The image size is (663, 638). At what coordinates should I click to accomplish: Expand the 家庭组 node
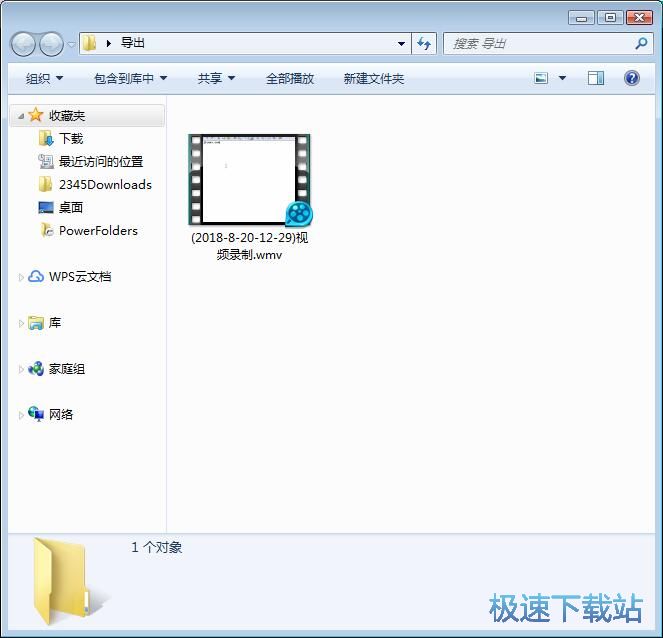[x=21, y=370]
